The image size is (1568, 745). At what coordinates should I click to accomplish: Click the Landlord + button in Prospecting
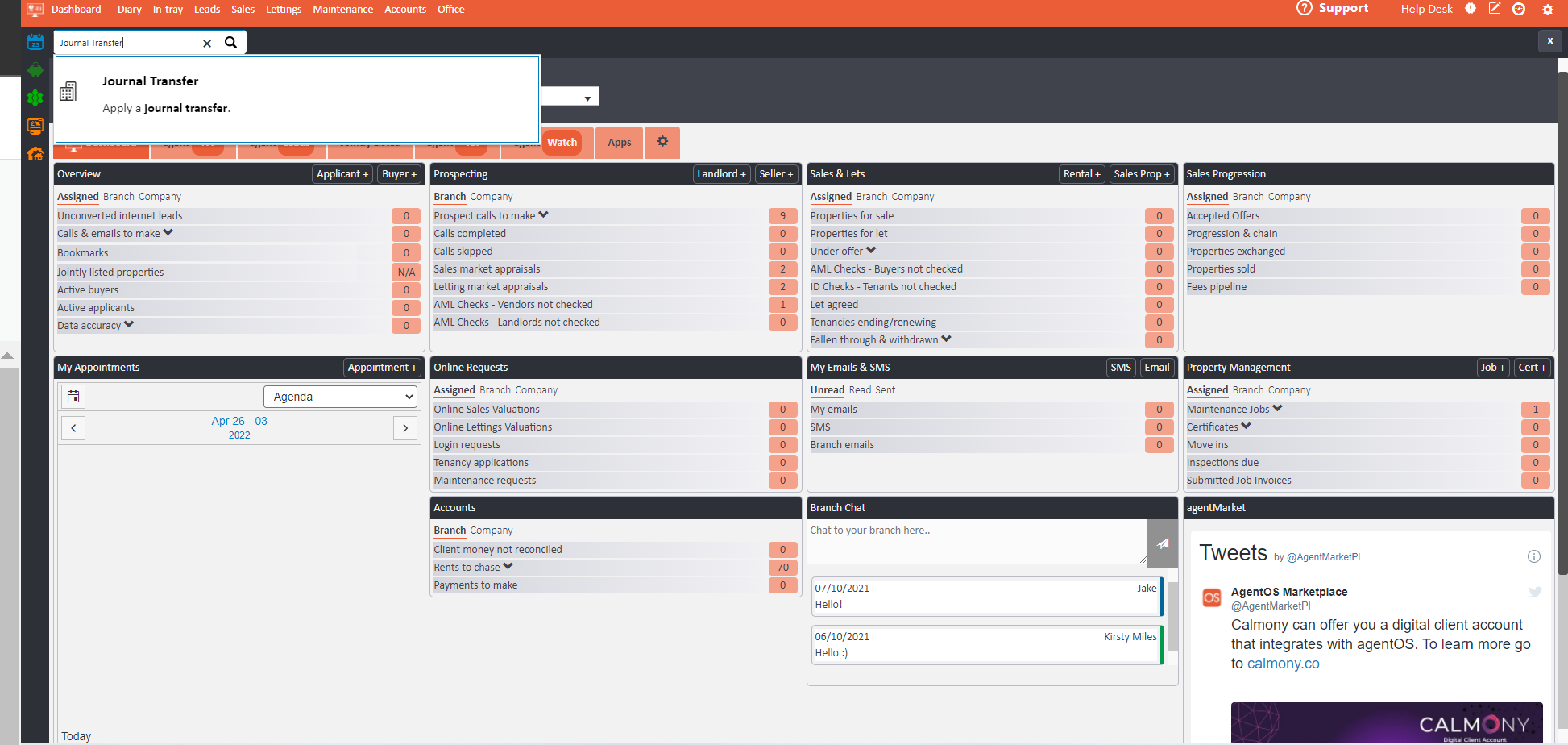point(721,174)
